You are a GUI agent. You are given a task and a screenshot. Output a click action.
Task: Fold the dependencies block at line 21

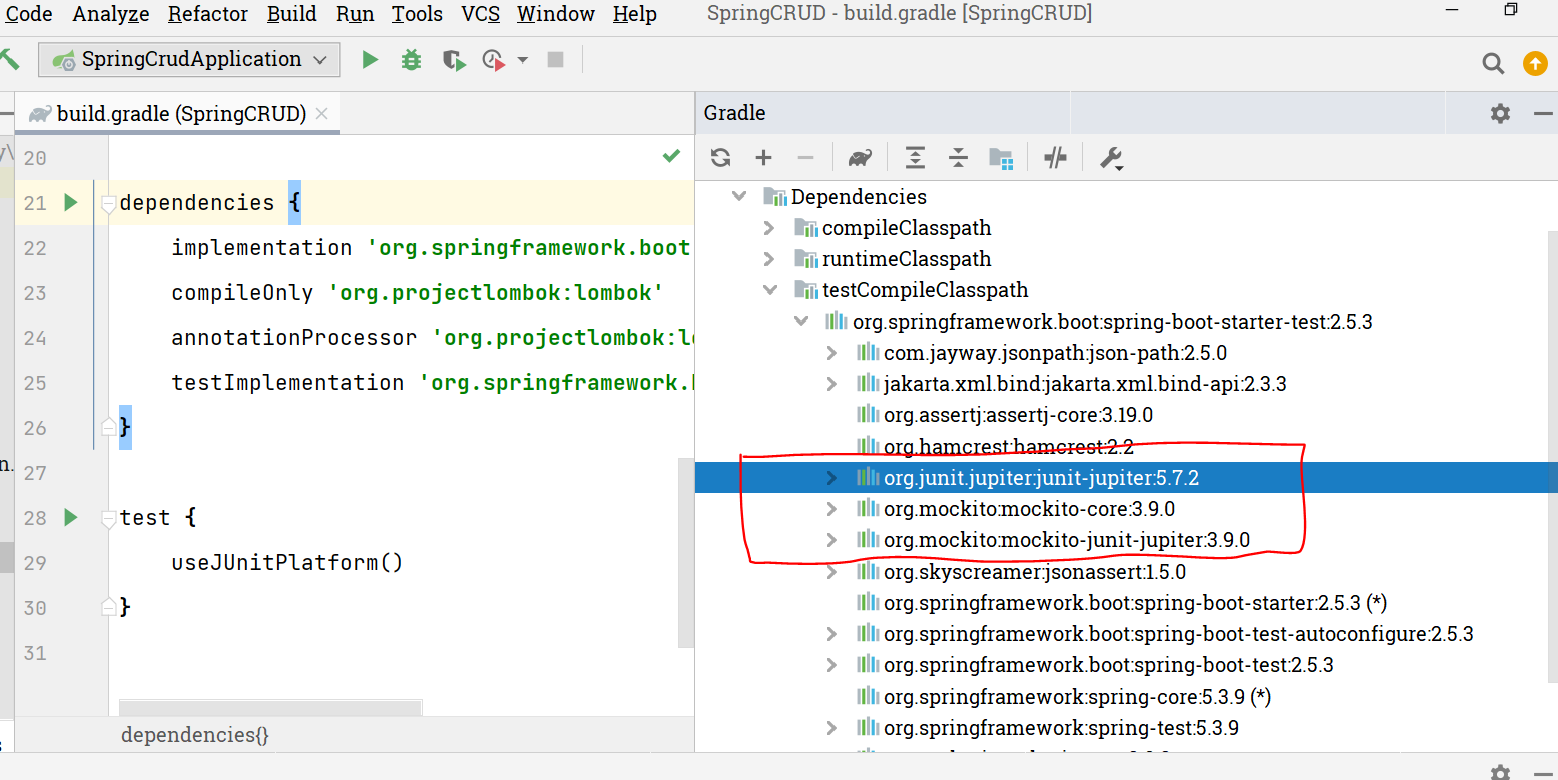point(109,203)
